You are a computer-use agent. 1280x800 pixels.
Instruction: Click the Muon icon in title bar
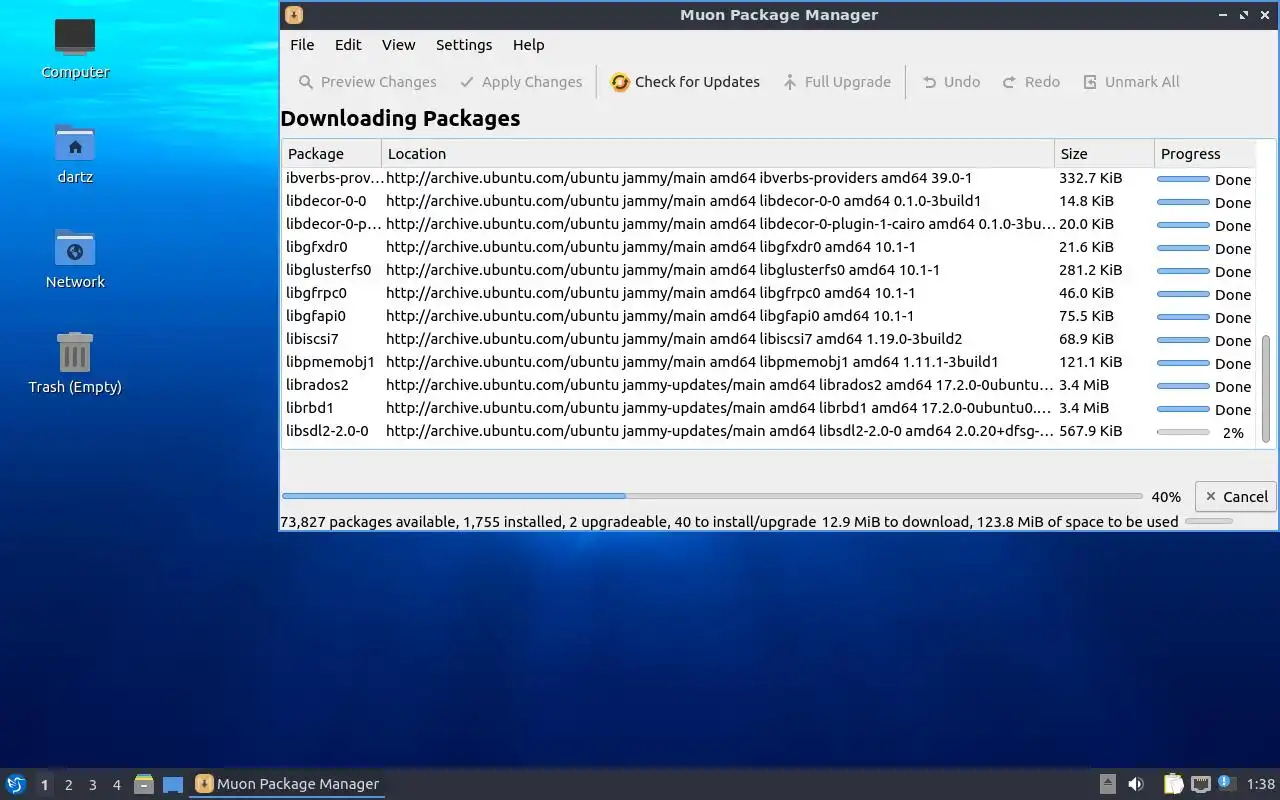[293, 15]
